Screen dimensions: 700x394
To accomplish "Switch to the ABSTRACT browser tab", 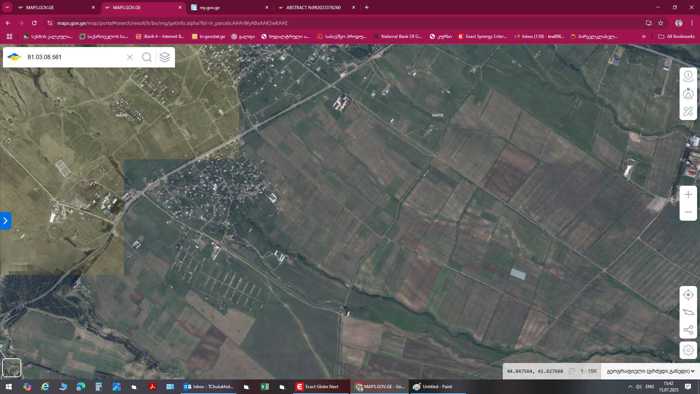I will pos(316,8).
